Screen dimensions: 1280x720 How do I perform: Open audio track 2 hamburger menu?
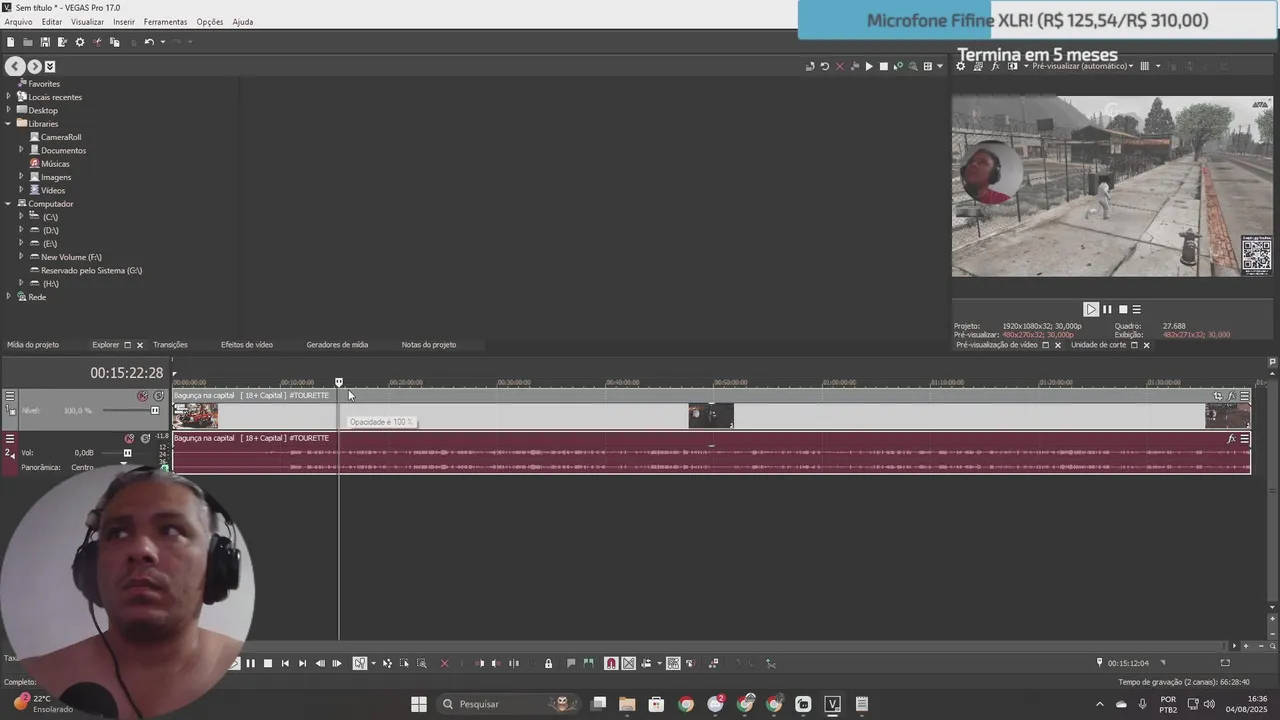[x=9, y=438]
